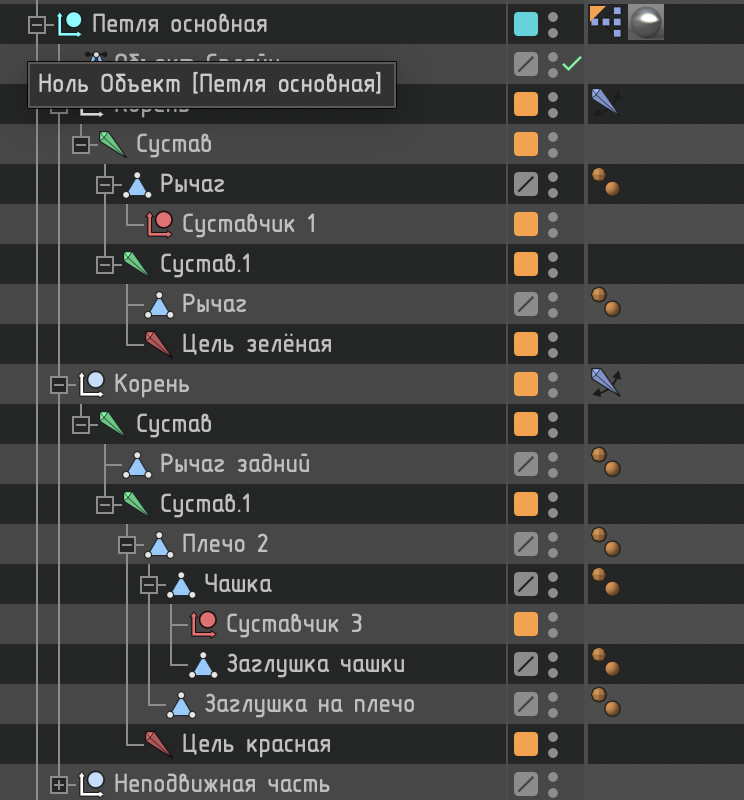Collapse the Чашка branch
The height and width of the screenshot is (800, 744).
[x=149, y=584]
